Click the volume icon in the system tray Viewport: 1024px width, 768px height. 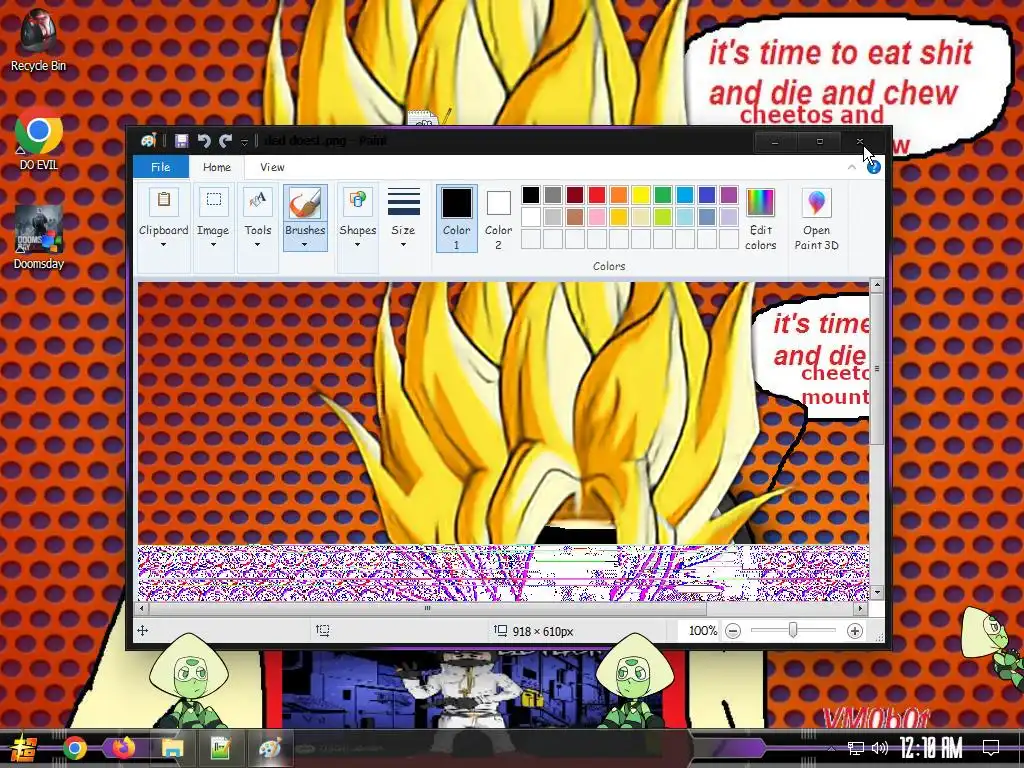[880, 748]
